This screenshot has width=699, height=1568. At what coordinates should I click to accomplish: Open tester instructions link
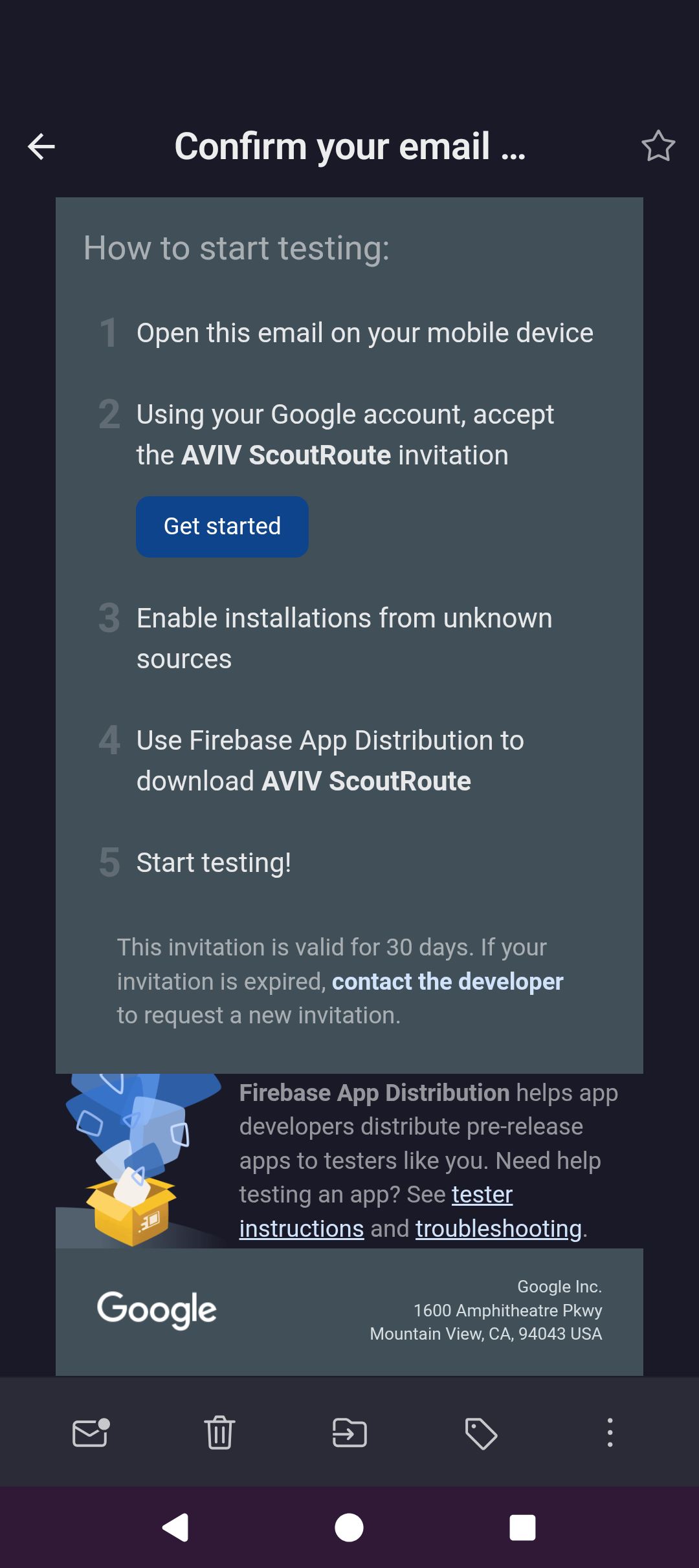click(x=482, y=1194)
